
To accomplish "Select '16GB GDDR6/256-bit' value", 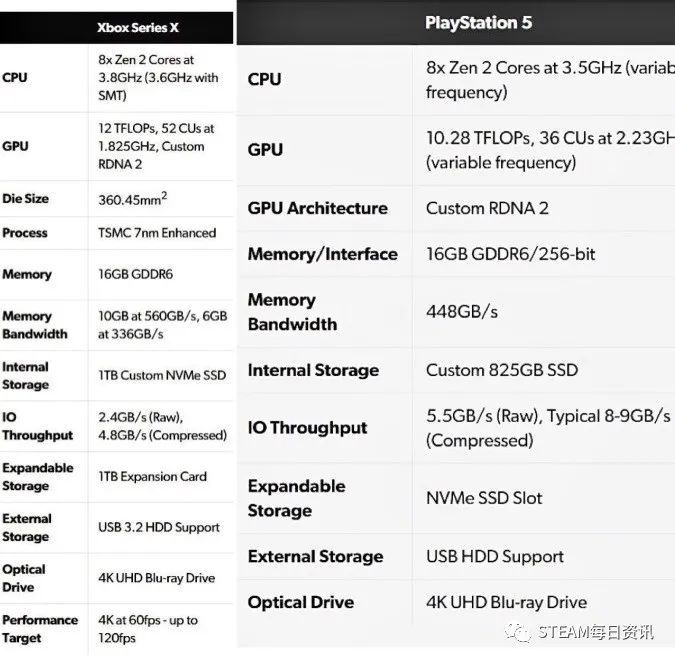I will (511, 254).
